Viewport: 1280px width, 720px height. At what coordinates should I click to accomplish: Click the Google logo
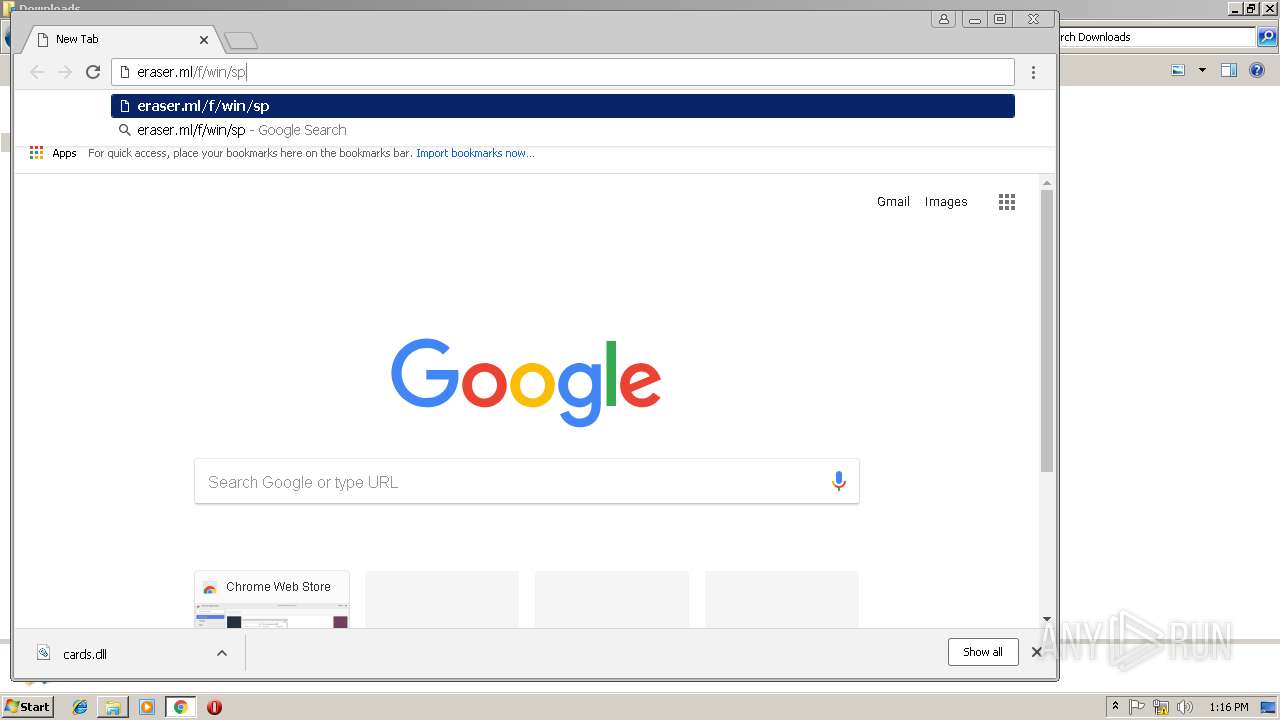(526, 382)
